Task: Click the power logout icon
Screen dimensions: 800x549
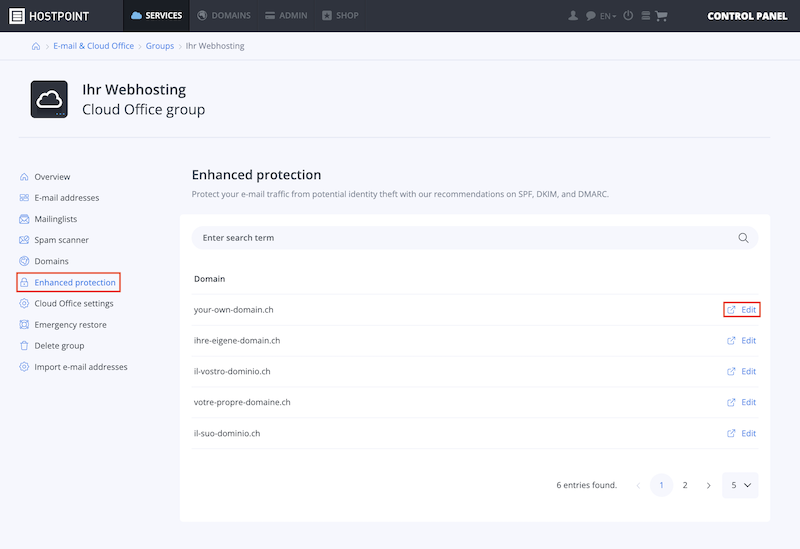Action: tap(628, 16)
